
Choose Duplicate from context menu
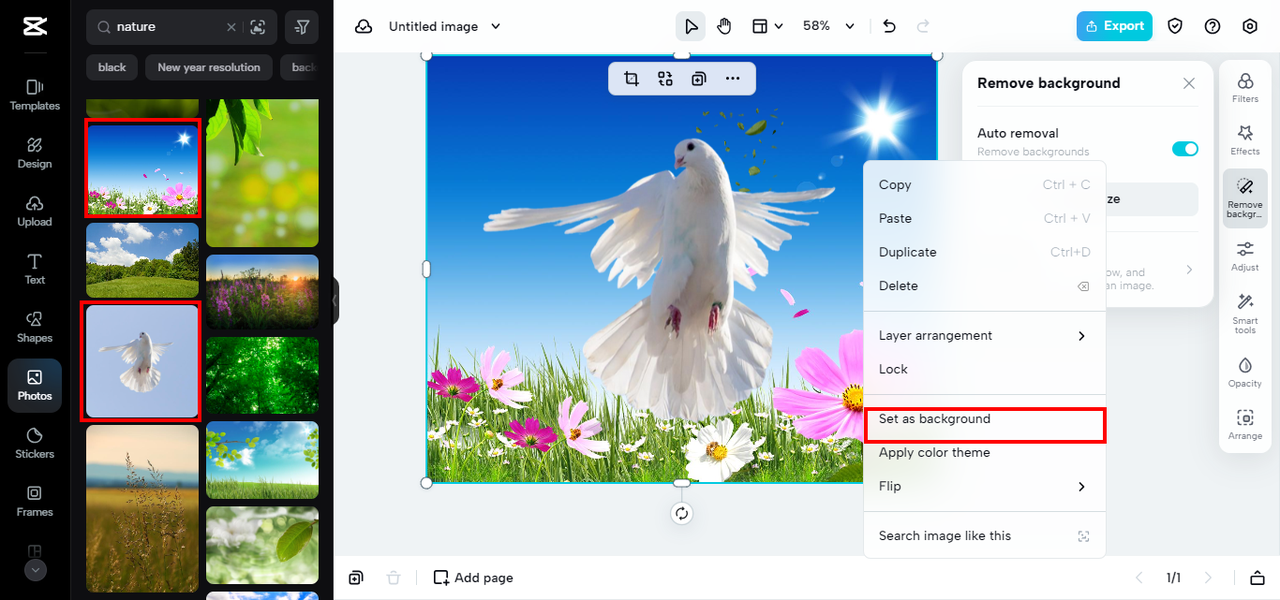(x=985, y=252)
